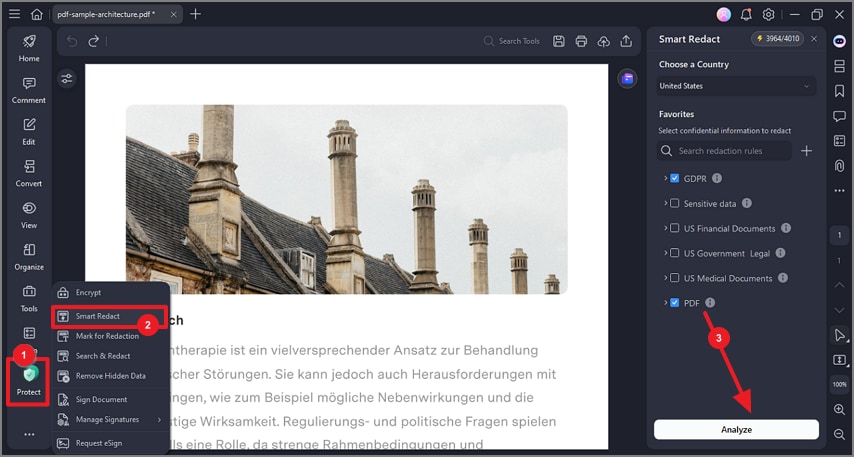Open the View sidebar tool
The image size is (854, 457).
pos(29,215)
